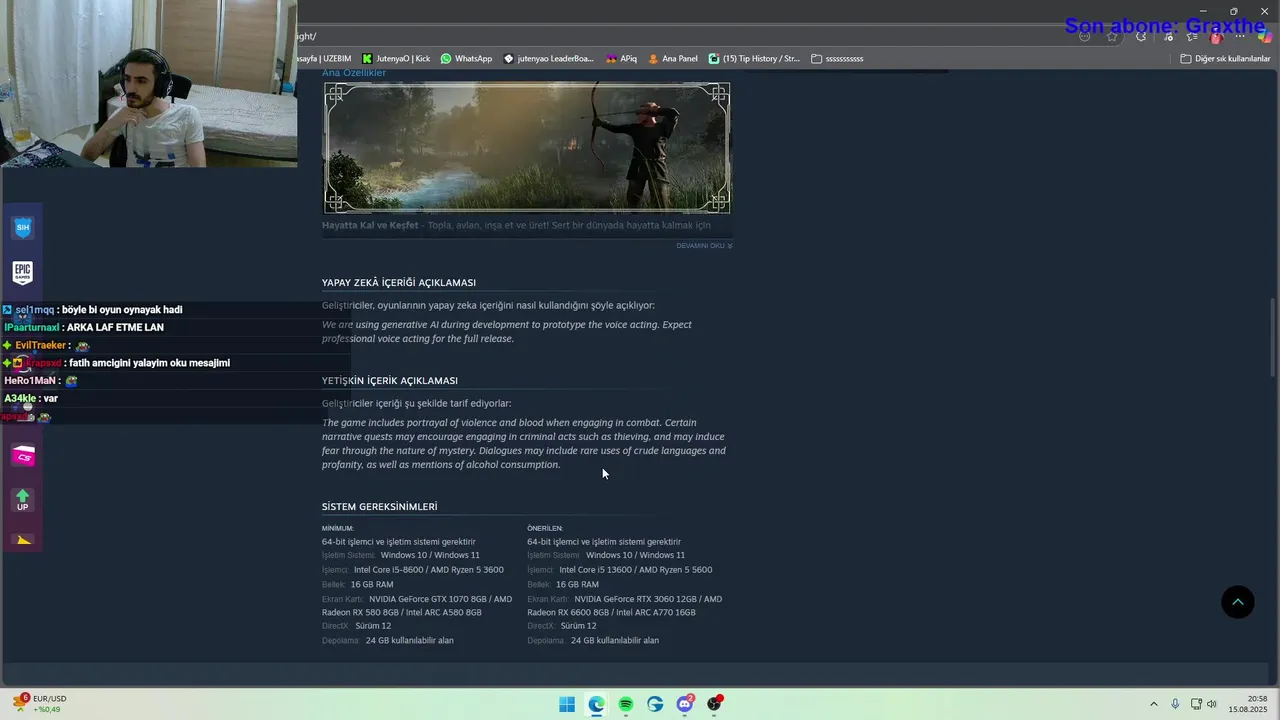Open the WhatsApp bookmark
Image resolution: width=1280 pixels, height=720 pixels.
[x=466, y=59]
